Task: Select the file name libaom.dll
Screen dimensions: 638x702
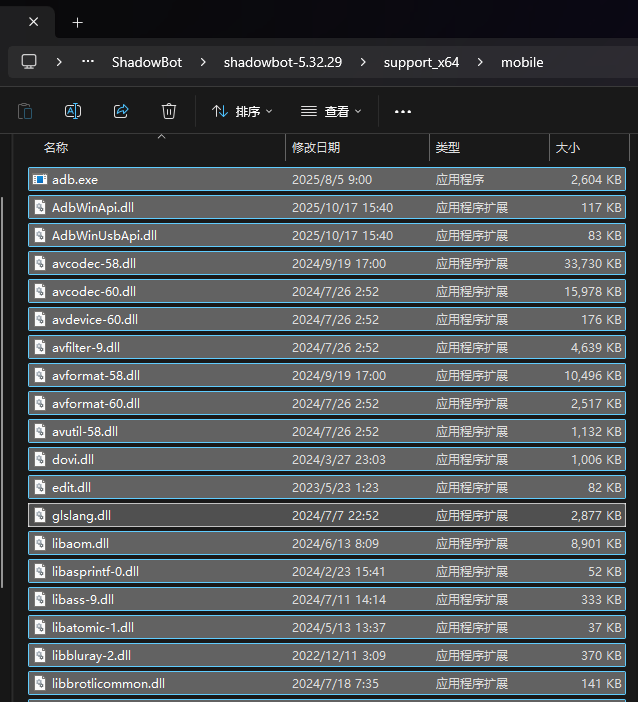Action: 80,543
